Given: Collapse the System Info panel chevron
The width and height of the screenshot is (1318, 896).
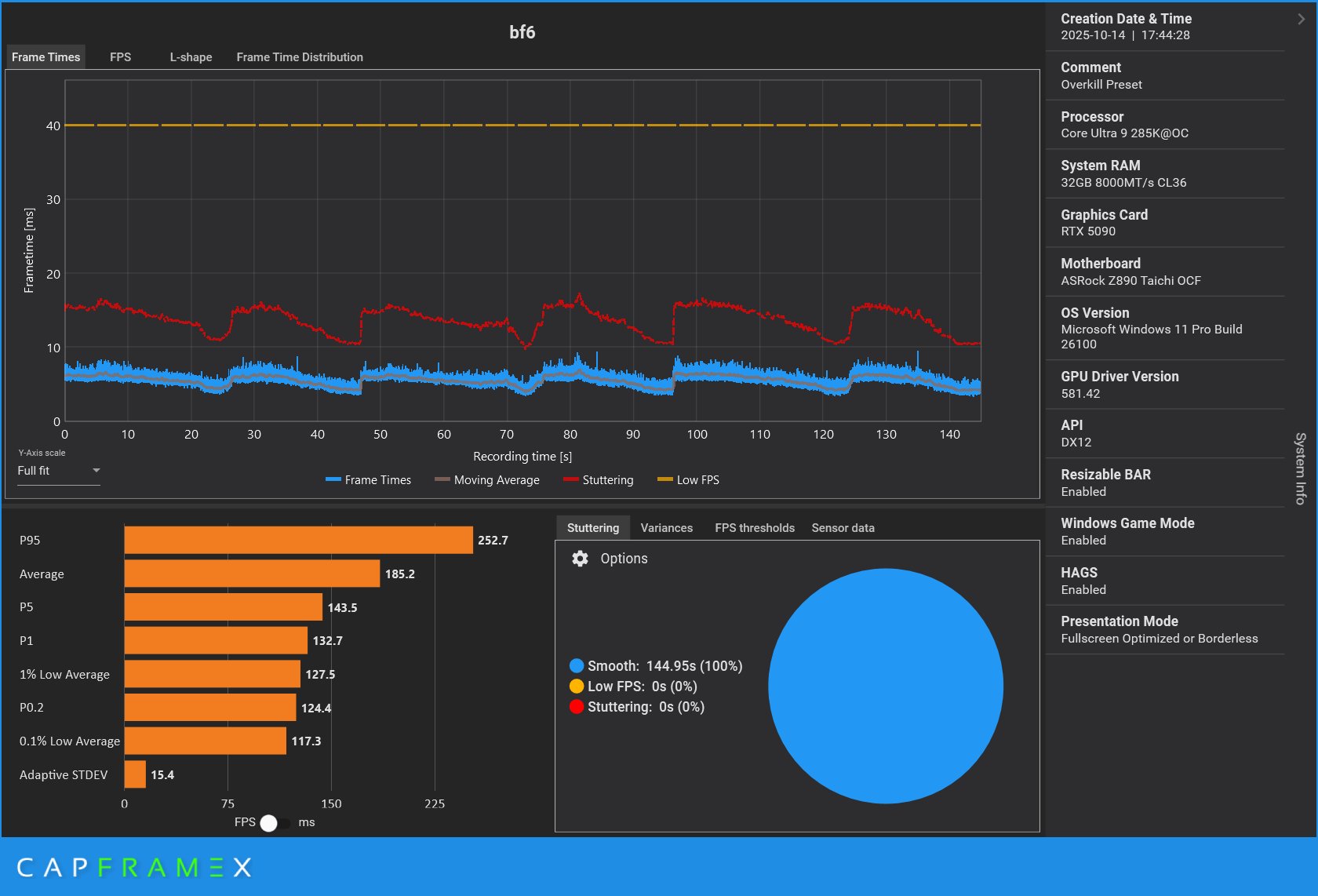Looking at the screenshot, I should click(x=1302, y=19).
